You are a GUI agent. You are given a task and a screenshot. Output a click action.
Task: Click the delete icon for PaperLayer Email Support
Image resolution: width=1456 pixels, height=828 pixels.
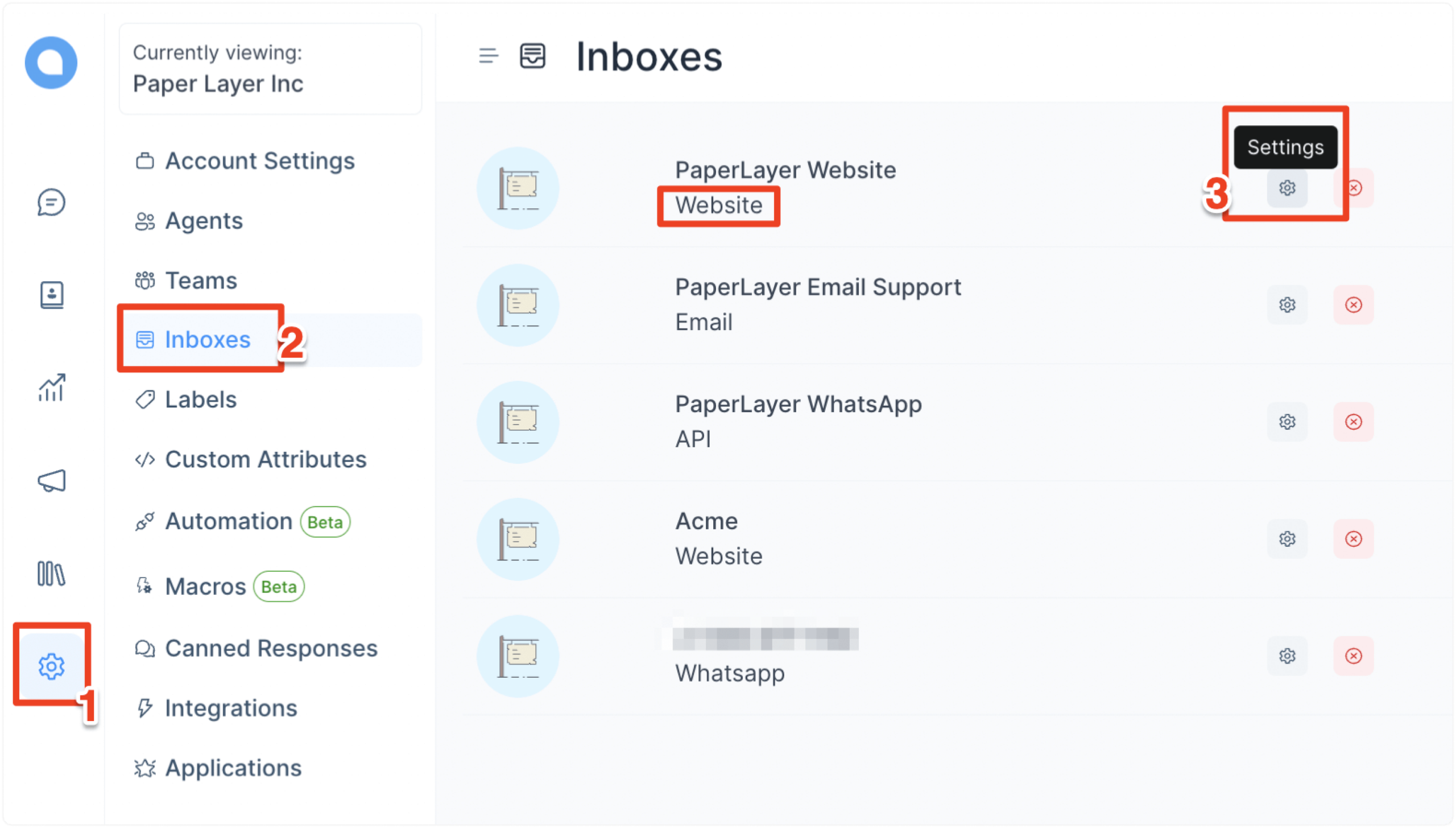[x=1353, y=305]
